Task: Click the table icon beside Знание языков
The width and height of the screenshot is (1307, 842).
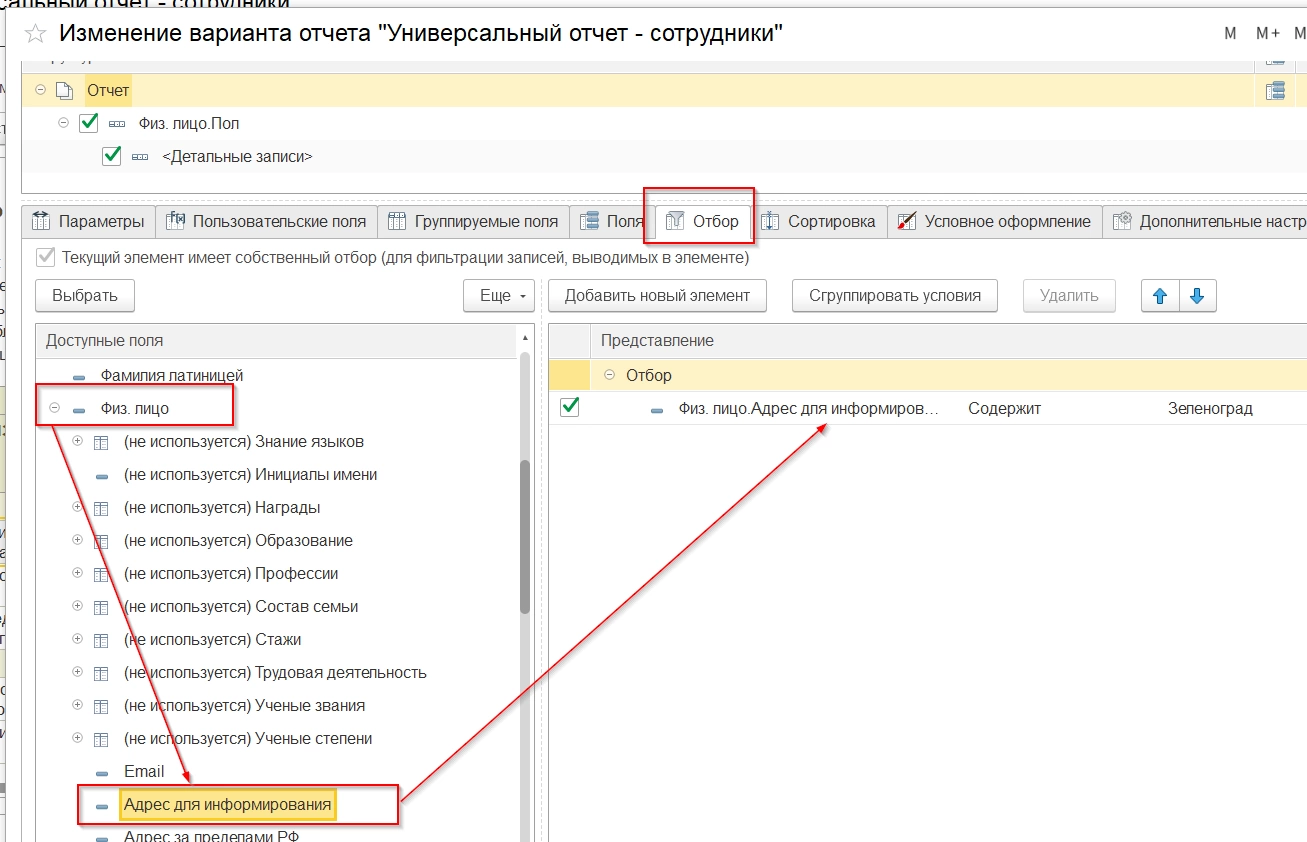Action: 101,442
